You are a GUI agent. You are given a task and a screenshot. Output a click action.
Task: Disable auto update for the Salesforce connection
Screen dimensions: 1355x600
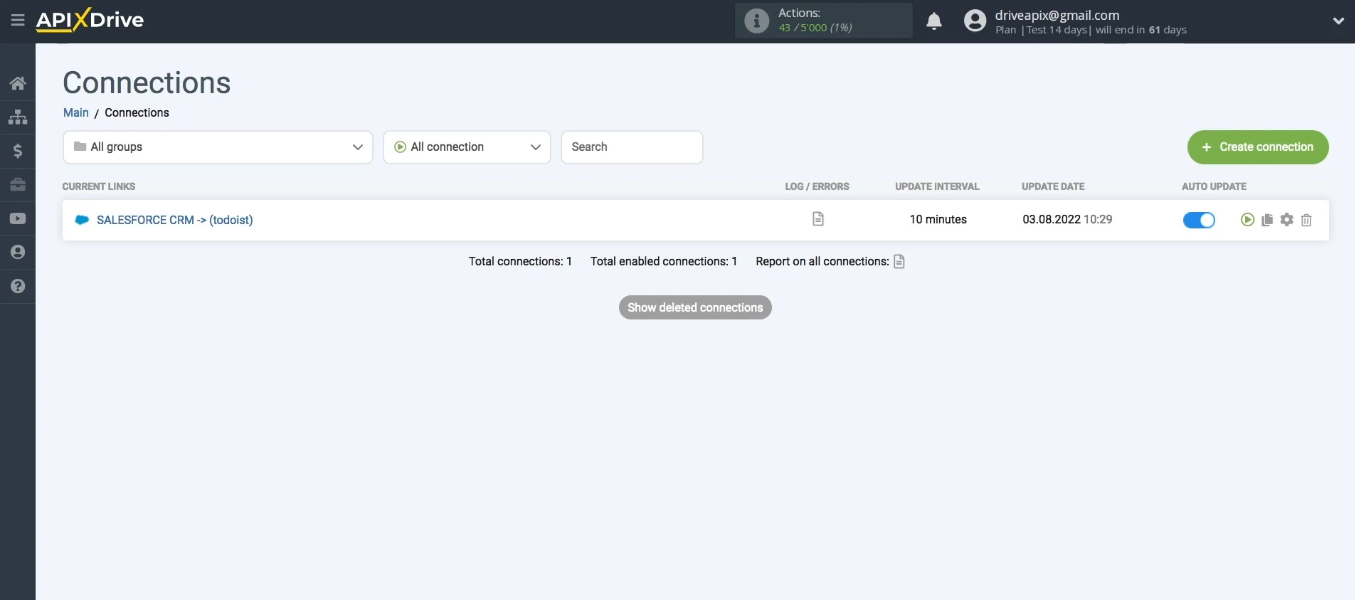tap(1198, 219)
